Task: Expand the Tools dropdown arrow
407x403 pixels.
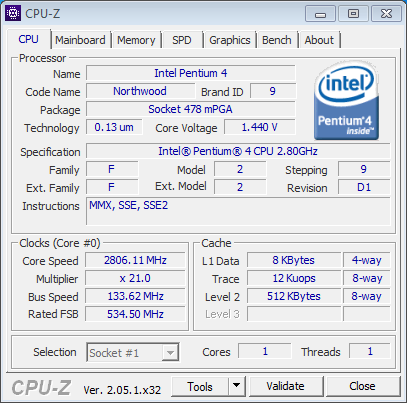Action: click(x=237, y=387)
